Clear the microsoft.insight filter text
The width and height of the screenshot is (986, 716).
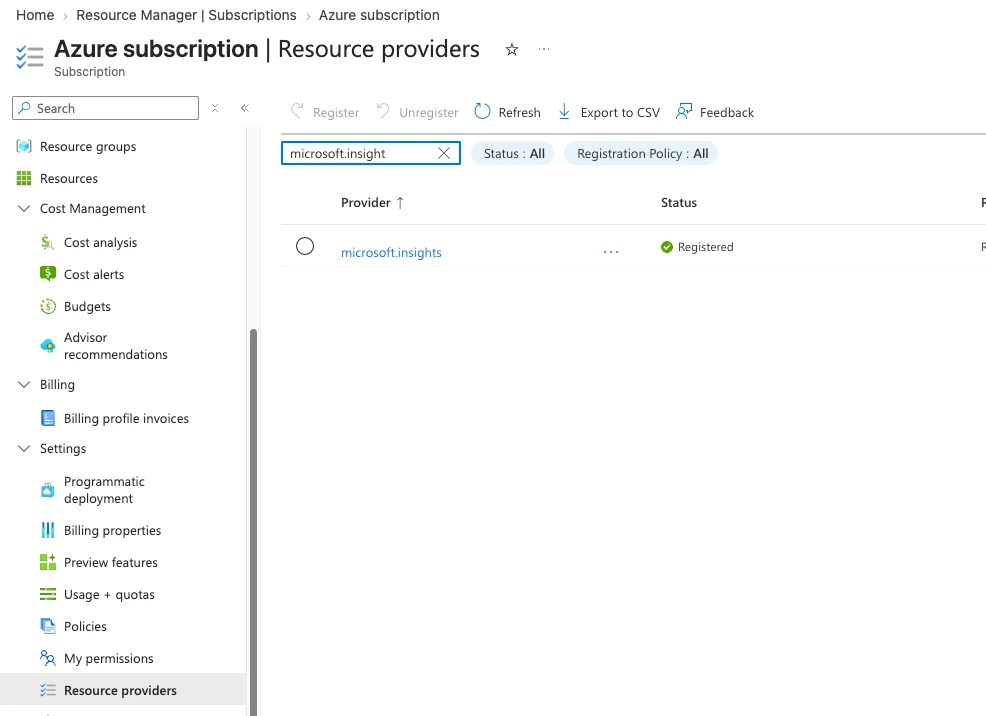click(x=444, y=153)
